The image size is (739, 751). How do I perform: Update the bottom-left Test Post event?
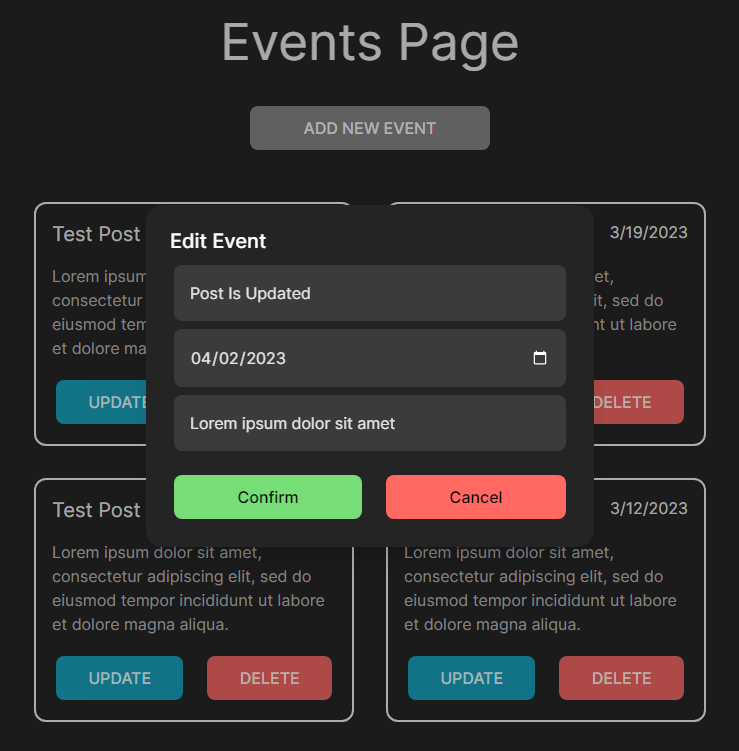pos(119,678)
